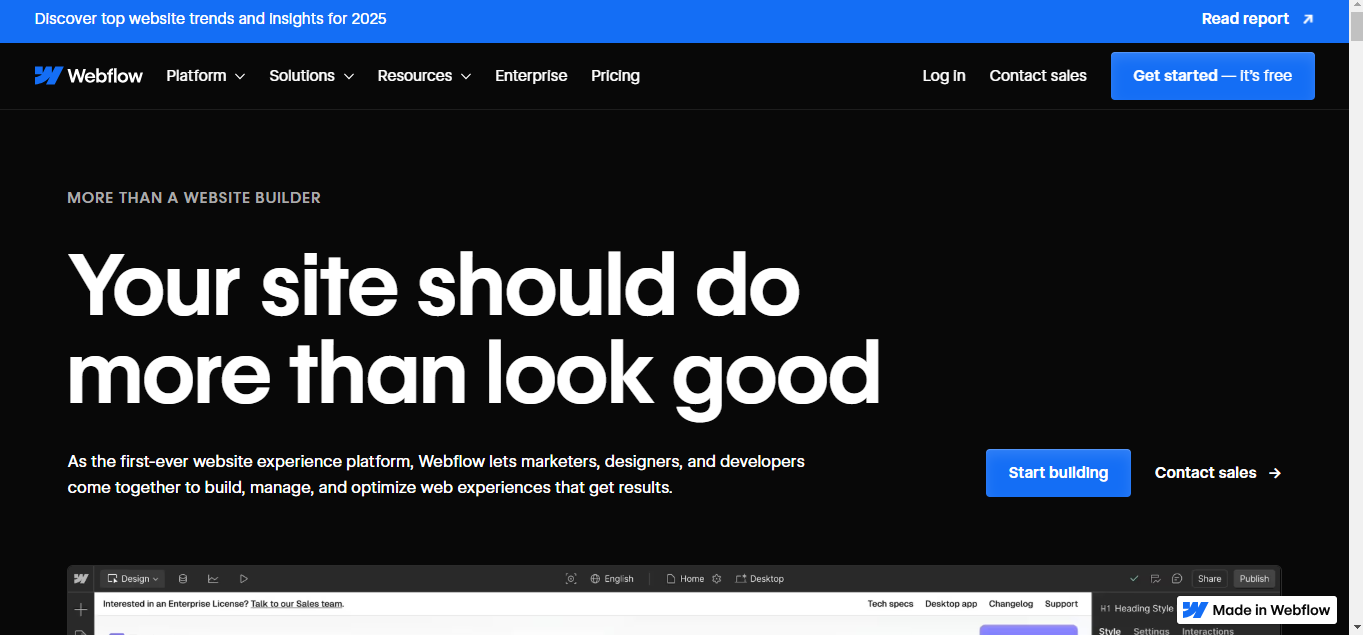The width and height of the screenshot is (1363, 635).
Task: Click Tech specs in the preview nav
Action: point(890,604)
